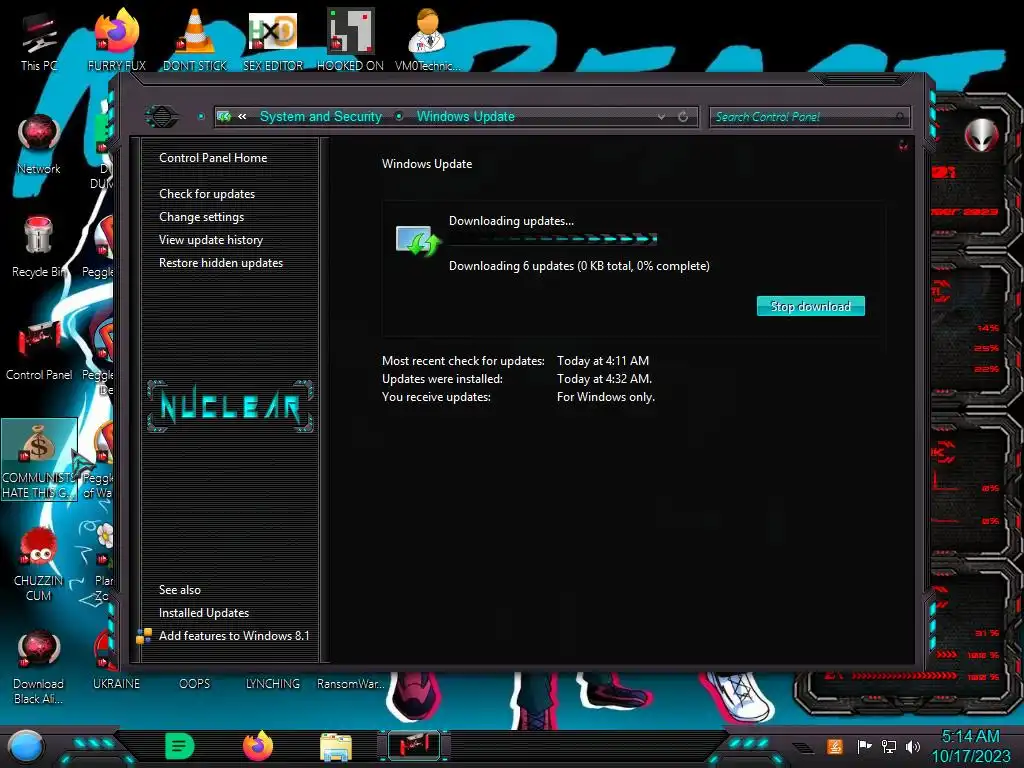Open the SEX EDITOR HxD shortcut

[x=273, y=40]
